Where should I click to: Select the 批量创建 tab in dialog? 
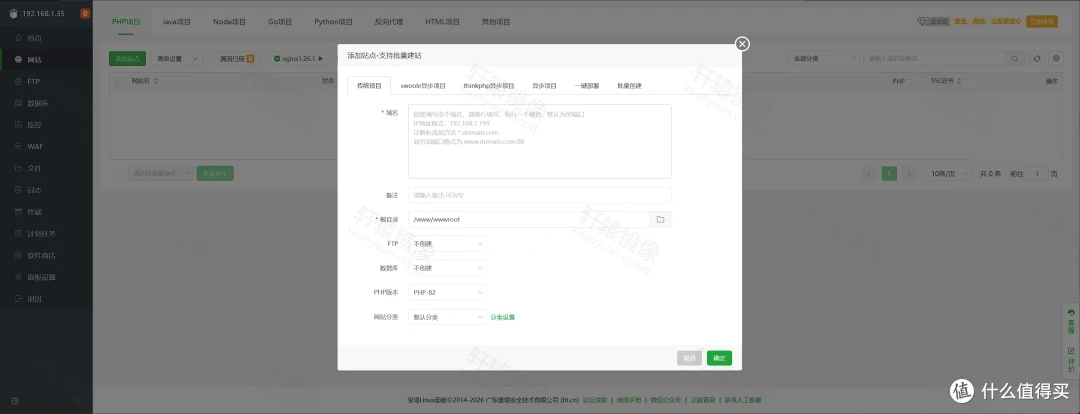point(630,86)
